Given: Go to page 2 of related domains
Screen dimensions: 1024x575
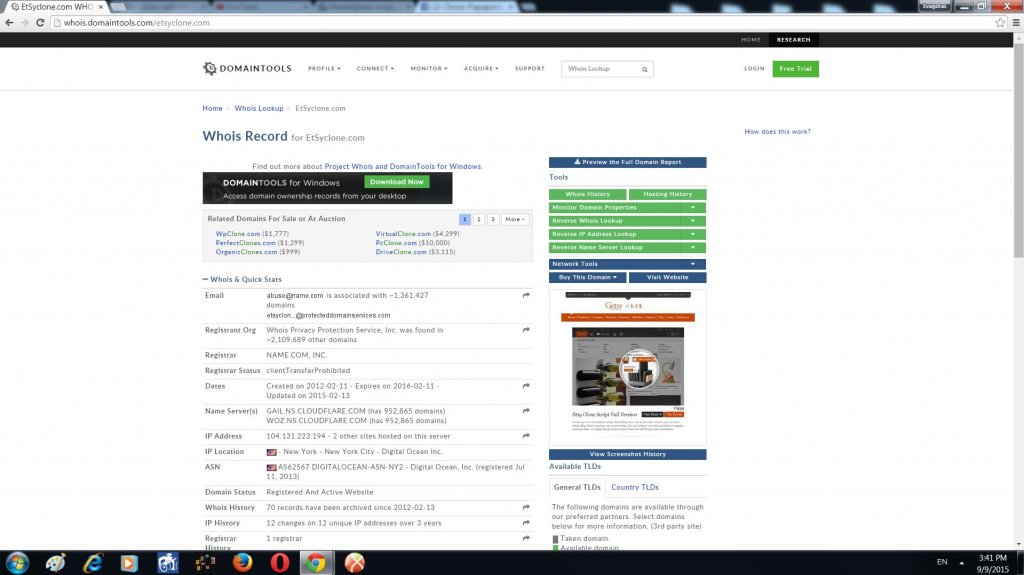Looking at the screenshot, I should (479, 220).
